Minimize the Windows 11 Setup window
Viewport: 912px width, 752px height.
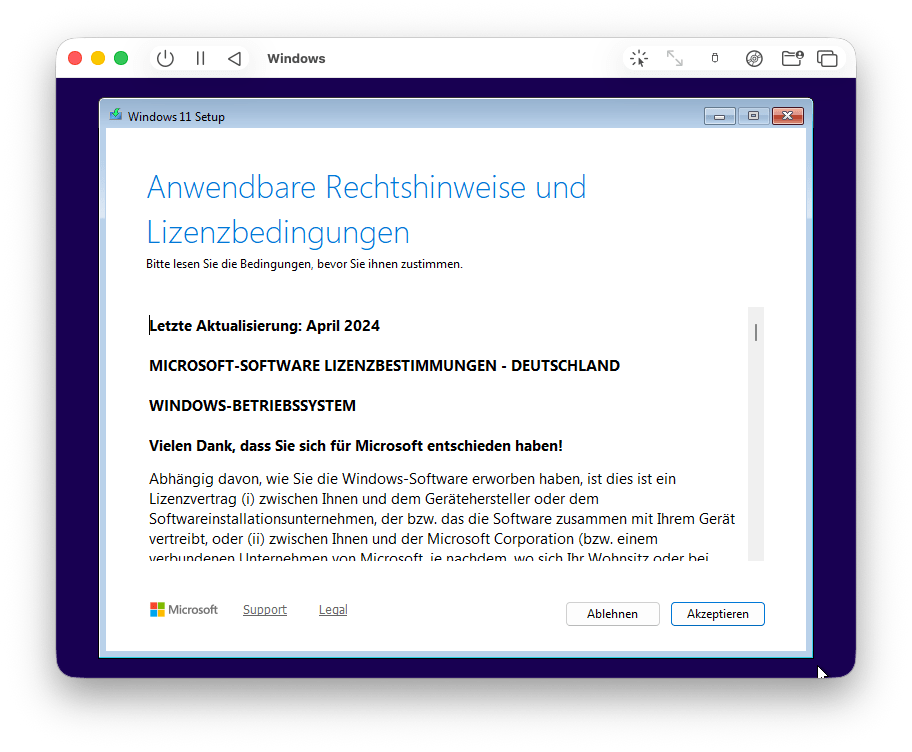coord(719,116)
